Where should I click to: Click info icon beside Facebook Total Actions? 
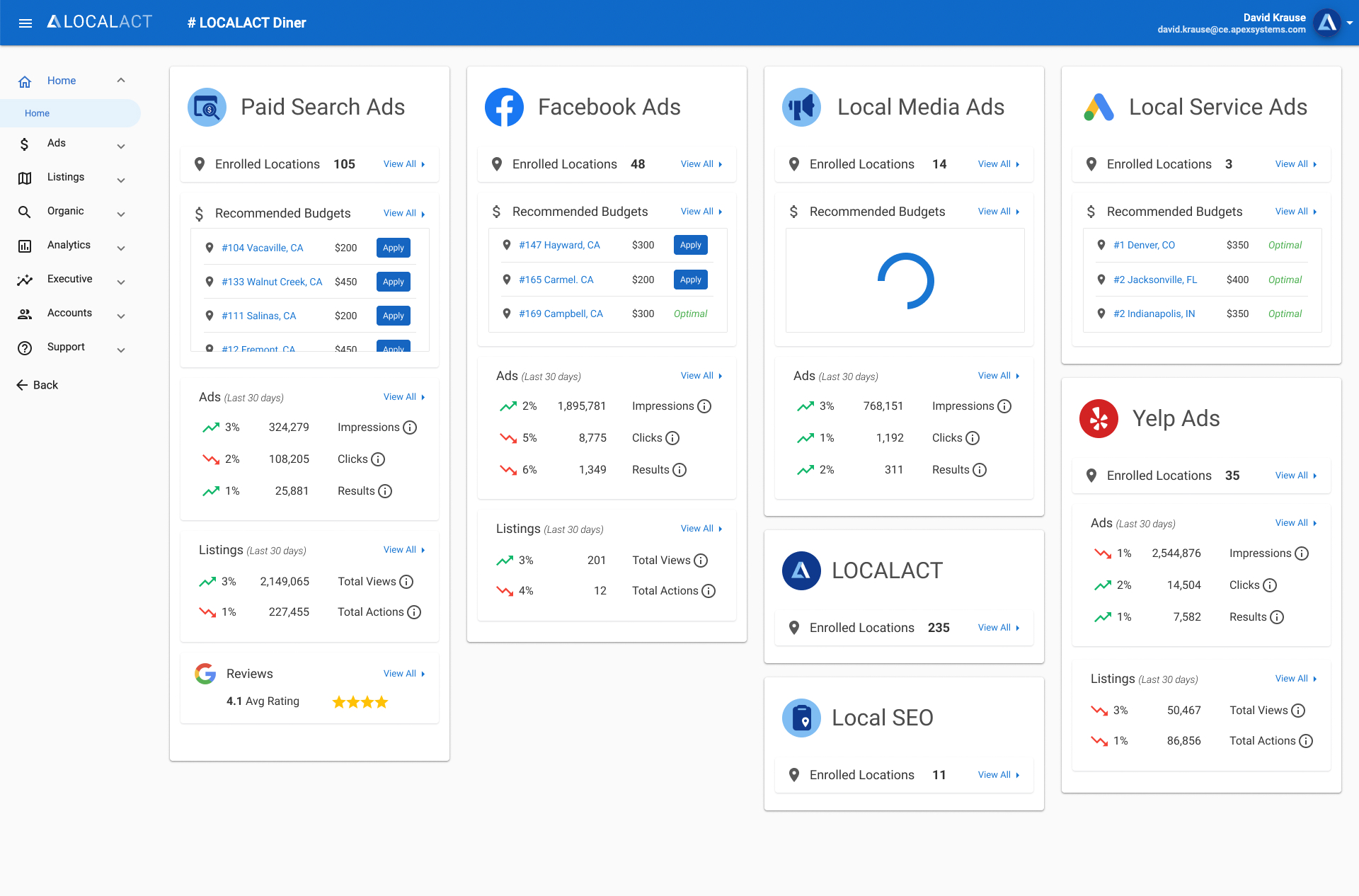(x=709, y=591)
